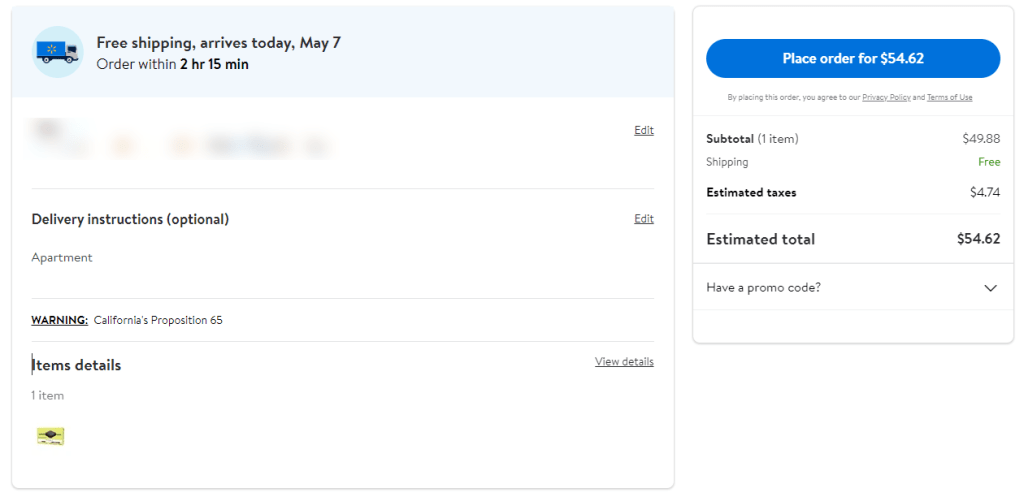Place order for $54.62
This screenshot has height=501, width=1024.
click(852, 59)
